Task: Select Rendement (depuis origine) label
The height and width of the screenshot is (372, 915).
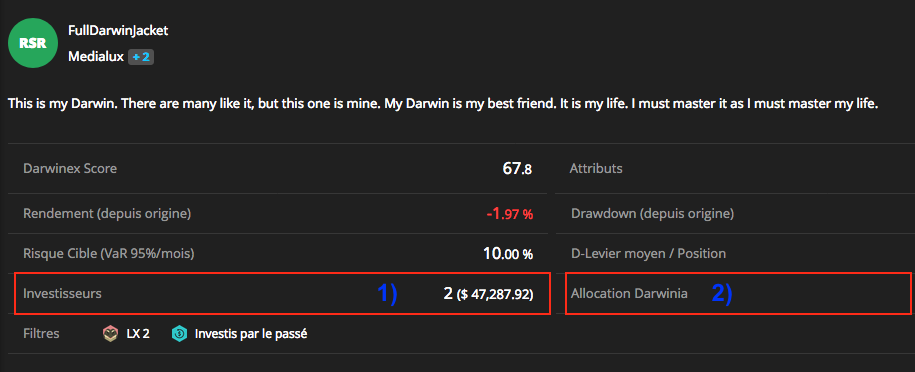Action: (107, 214)
